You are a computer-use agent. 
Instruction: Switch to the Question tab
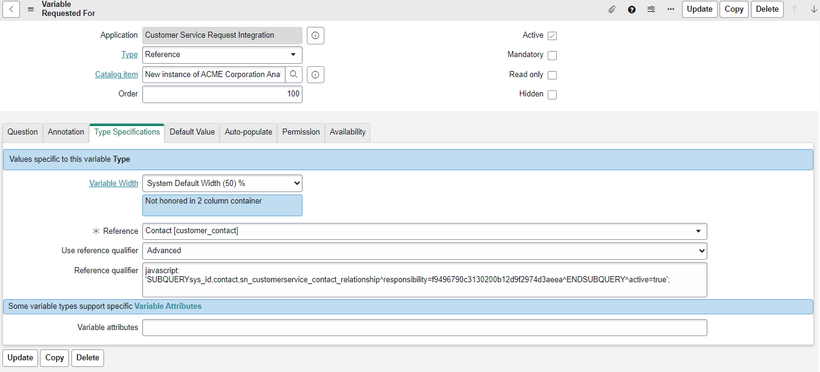click(x=22, y=132)
